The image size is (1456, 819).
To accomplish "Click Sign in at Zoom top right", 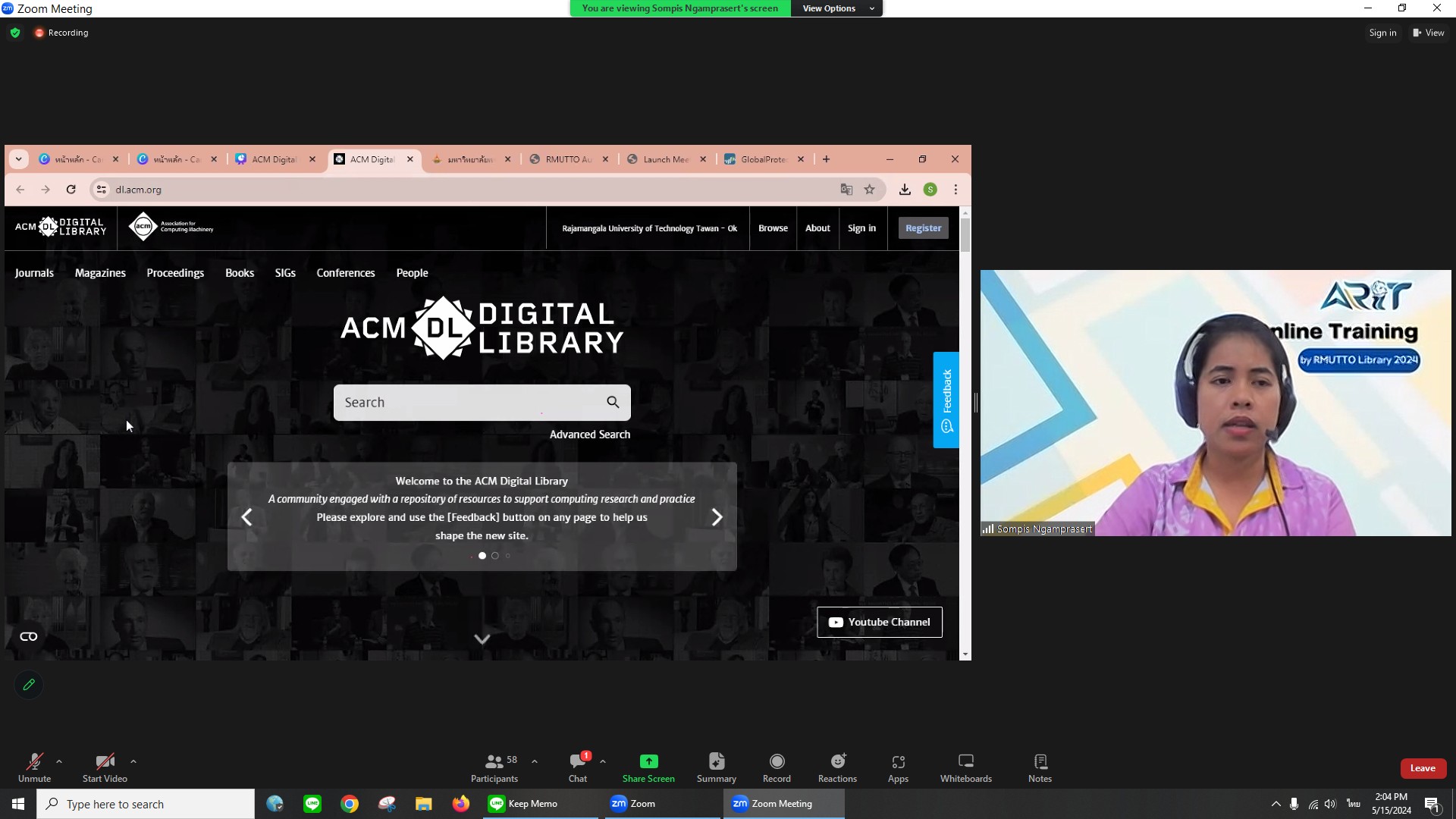I will coord(1382,33).
